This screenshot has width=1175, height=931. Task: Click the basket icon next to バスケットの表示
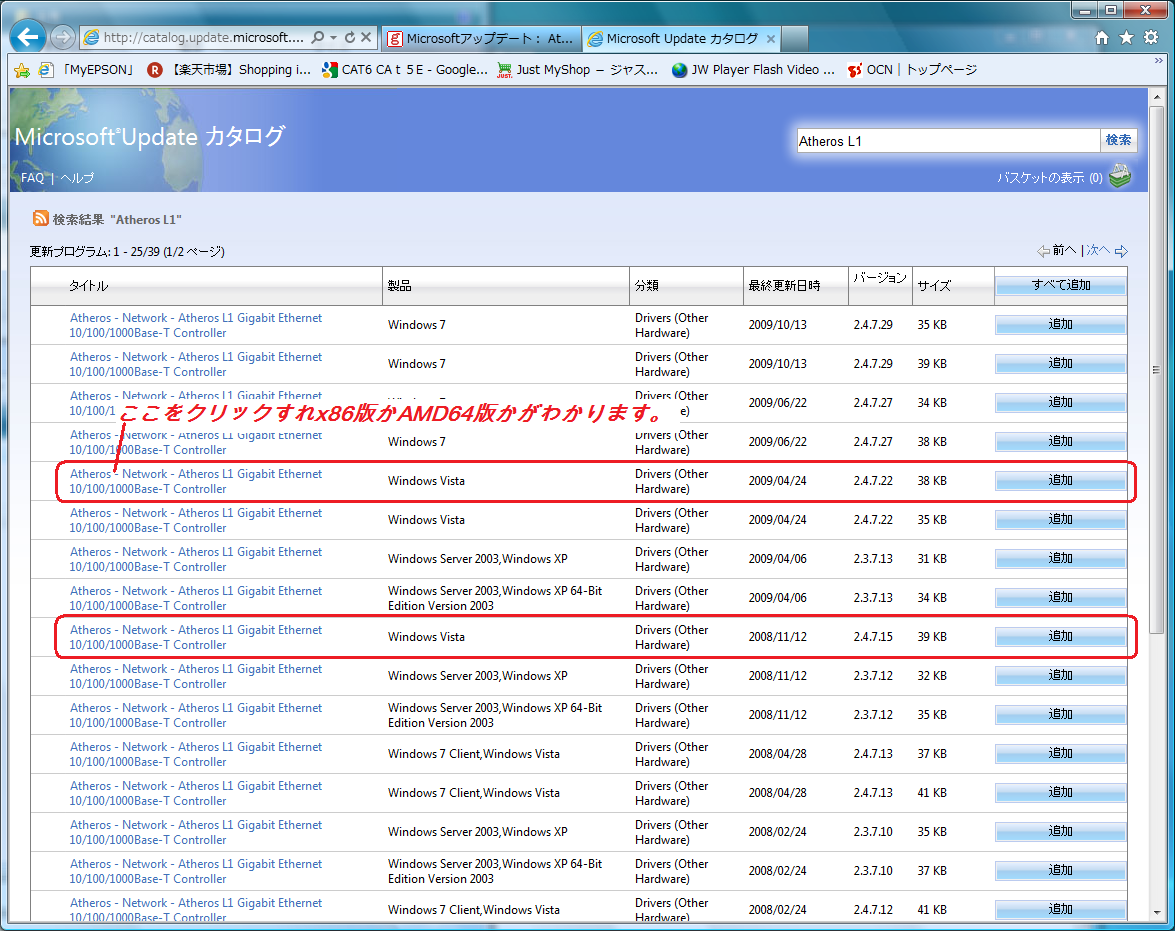click(x=1120, y=176)
